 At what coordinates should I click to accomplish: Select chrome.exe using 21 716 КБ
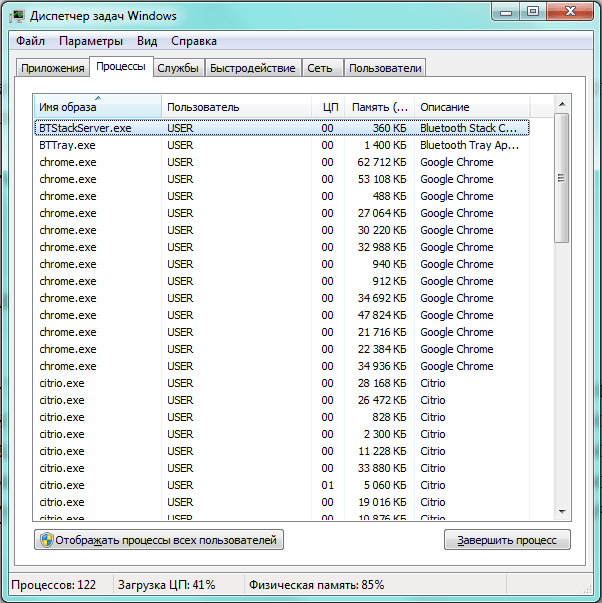click(282, 331)
